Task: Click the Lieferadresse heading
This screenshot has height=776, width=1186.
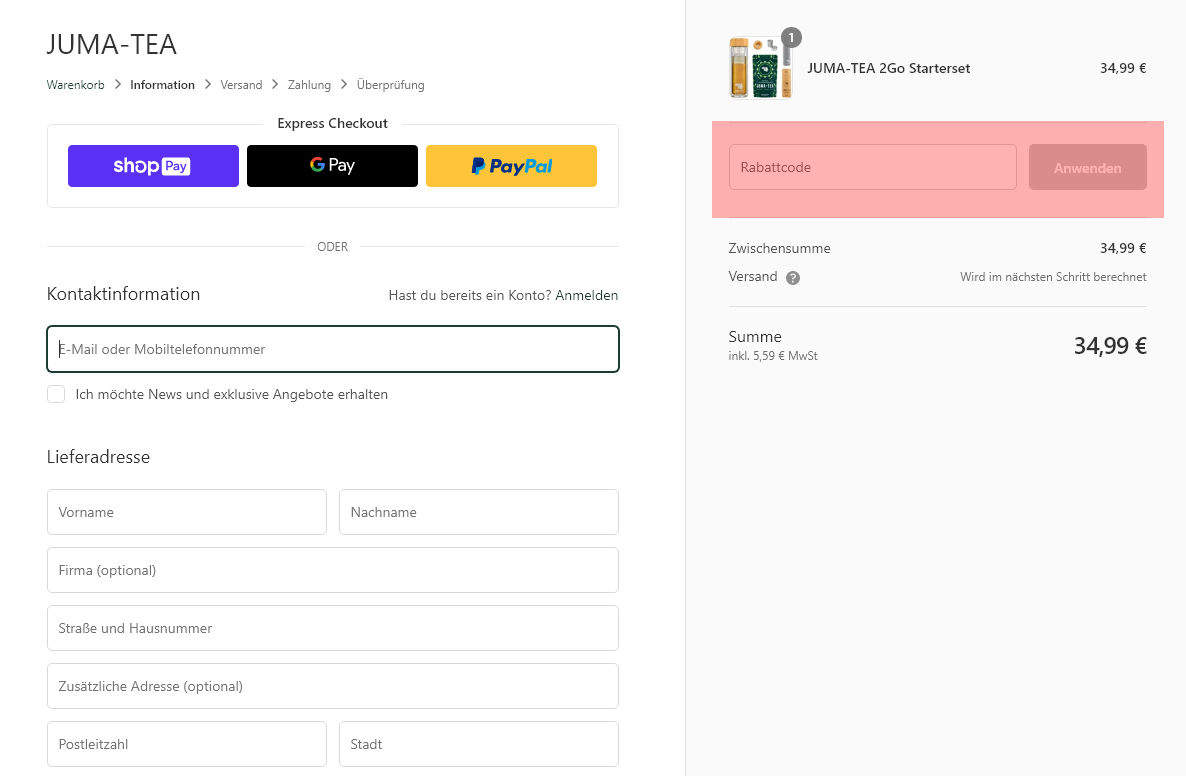Action: pyautogui.click(x=98, y=457)
